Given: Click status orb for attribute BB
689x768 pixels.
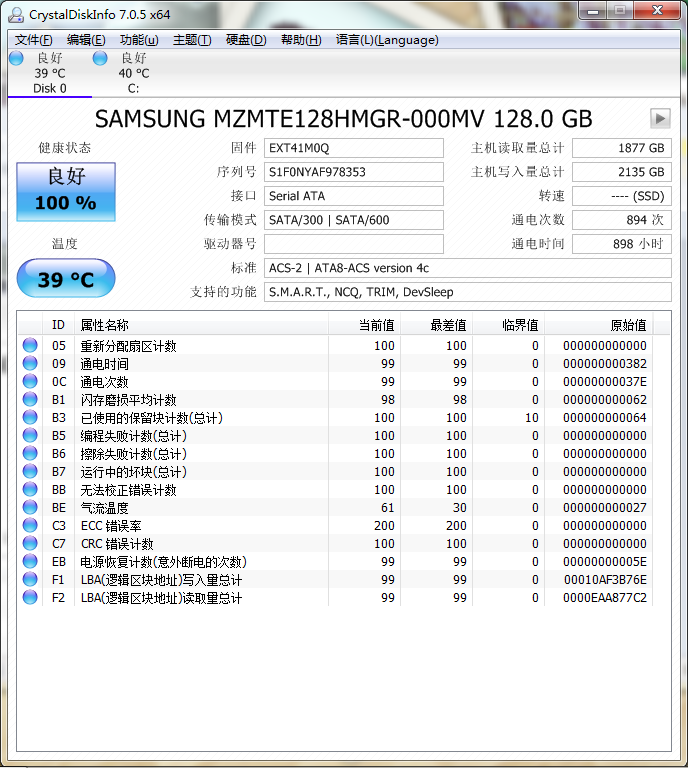Looking at the screenshot, I should click(x=30, y=489).
